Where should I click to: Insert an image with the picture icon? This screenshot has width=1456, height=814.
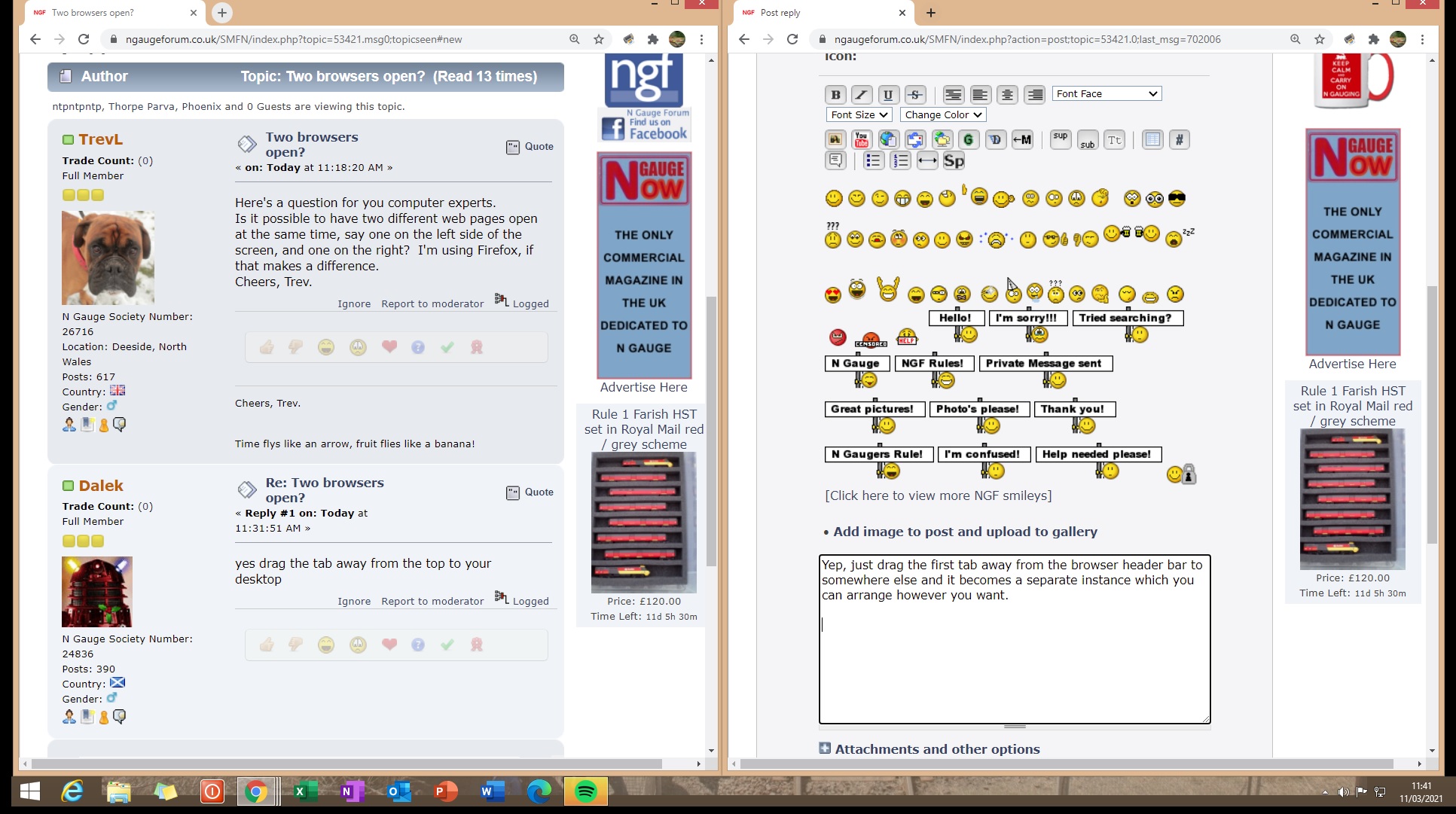point(835,139)
